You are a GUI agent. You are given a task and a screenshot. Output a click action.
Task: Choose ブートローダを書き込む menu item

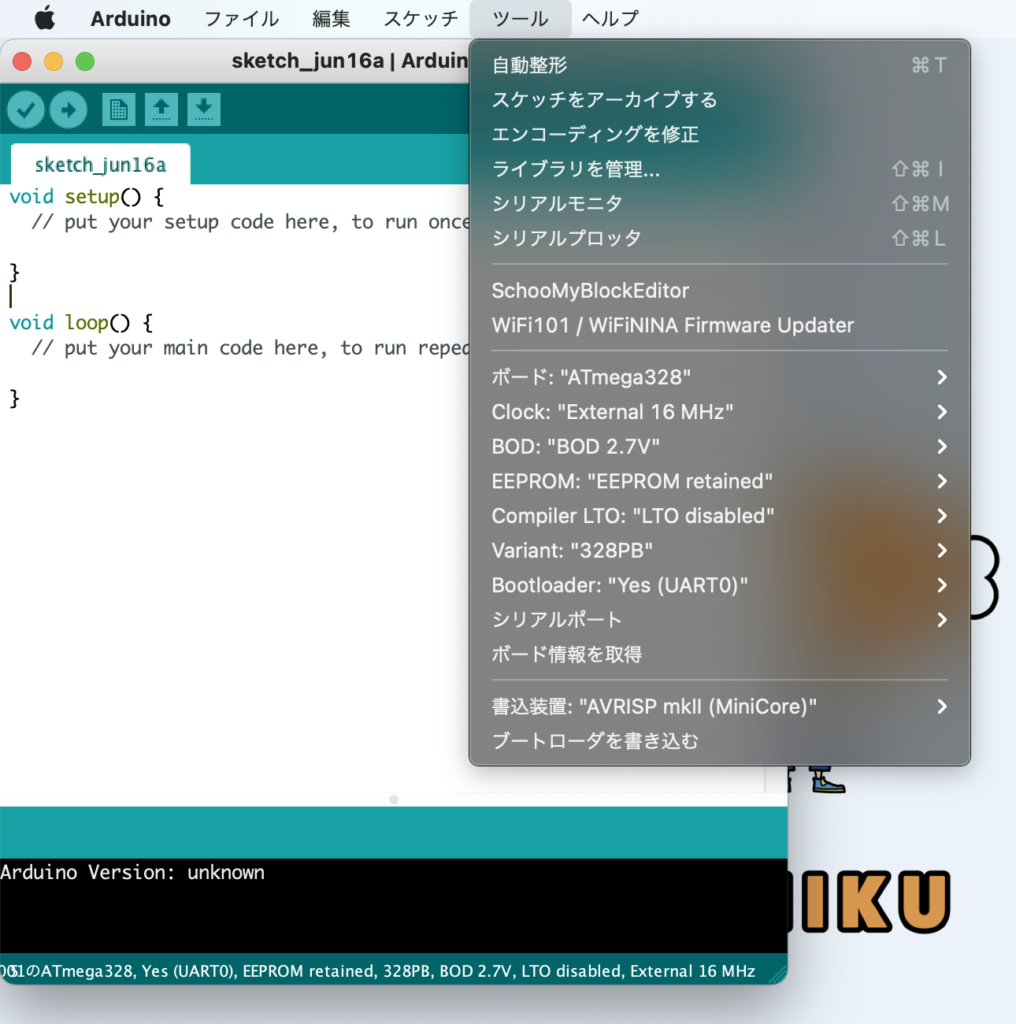tap(720, 741)
